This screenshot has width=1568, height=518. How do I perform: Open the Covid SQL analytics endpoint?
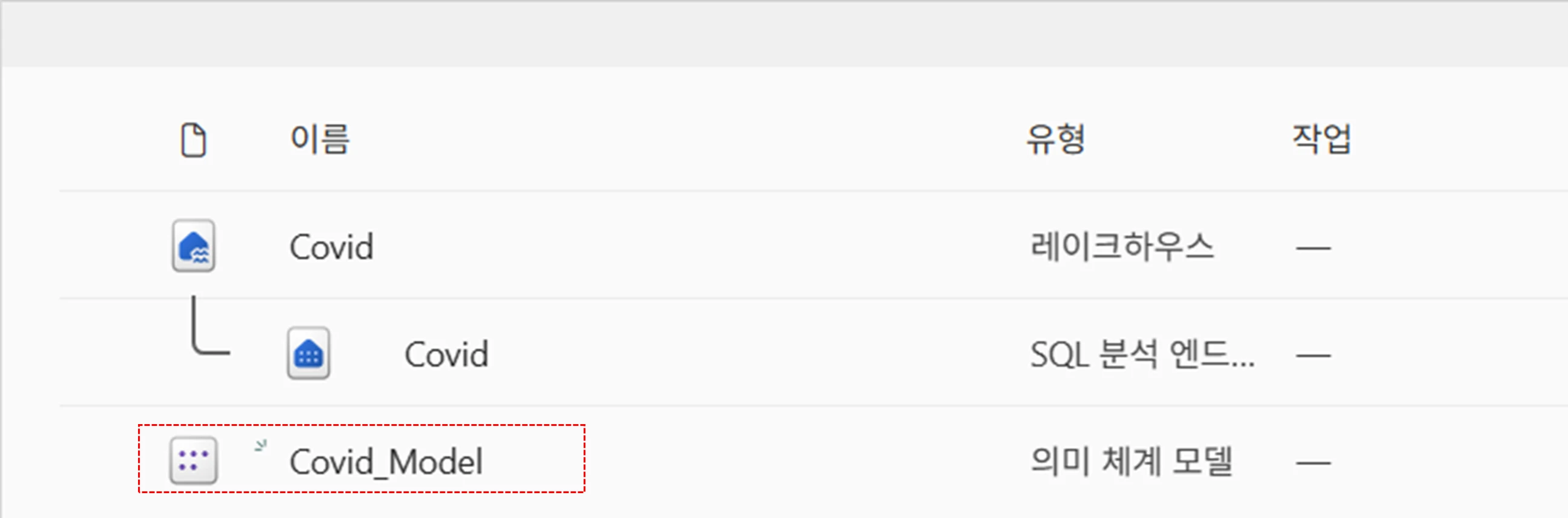(446, 354)
